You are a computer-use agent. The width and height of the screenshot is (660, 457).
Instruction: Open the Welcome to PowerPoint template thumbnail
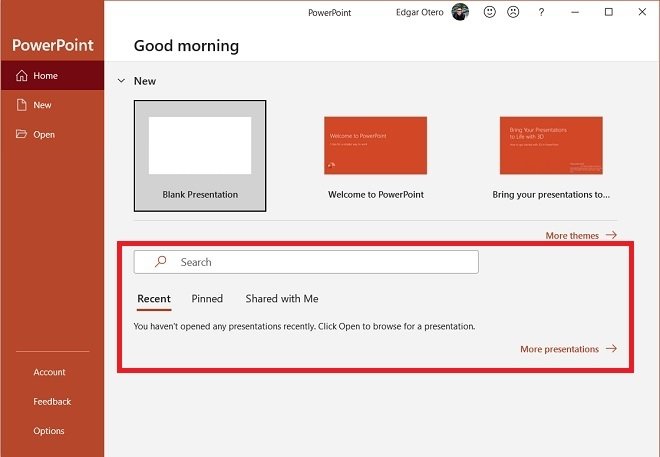pos(375,145)
